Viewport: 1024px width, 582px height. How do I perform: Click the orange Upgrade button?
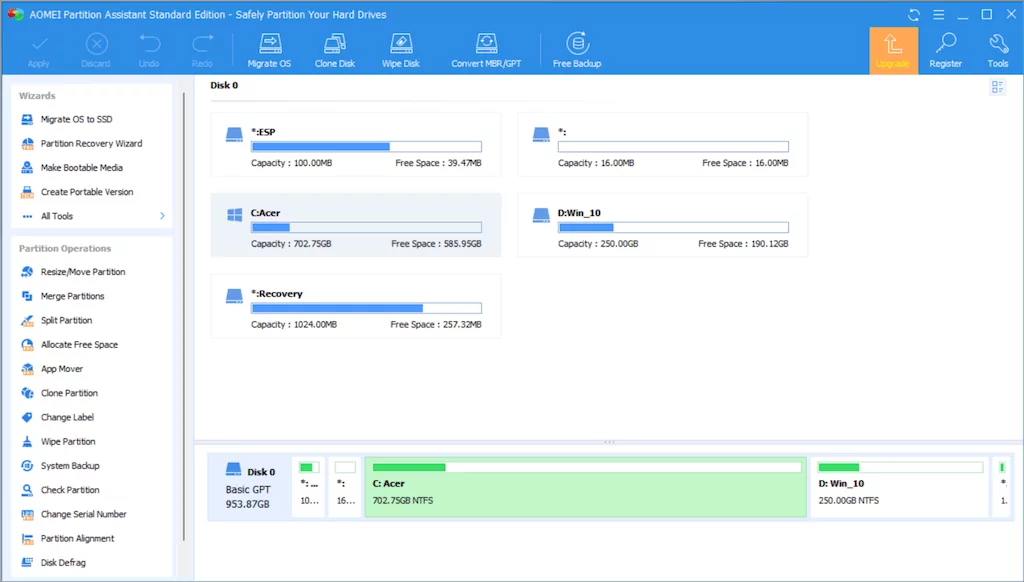pos(893,50)
